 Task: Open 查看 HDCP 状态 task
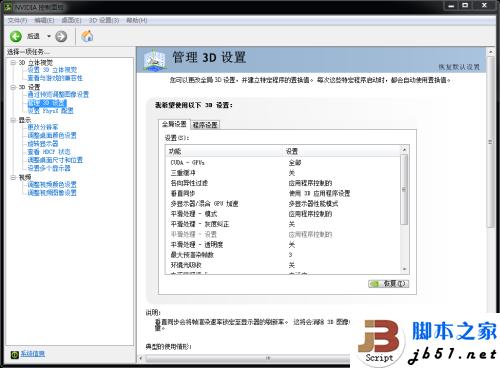pyautogui.click(x=49, y=152)
